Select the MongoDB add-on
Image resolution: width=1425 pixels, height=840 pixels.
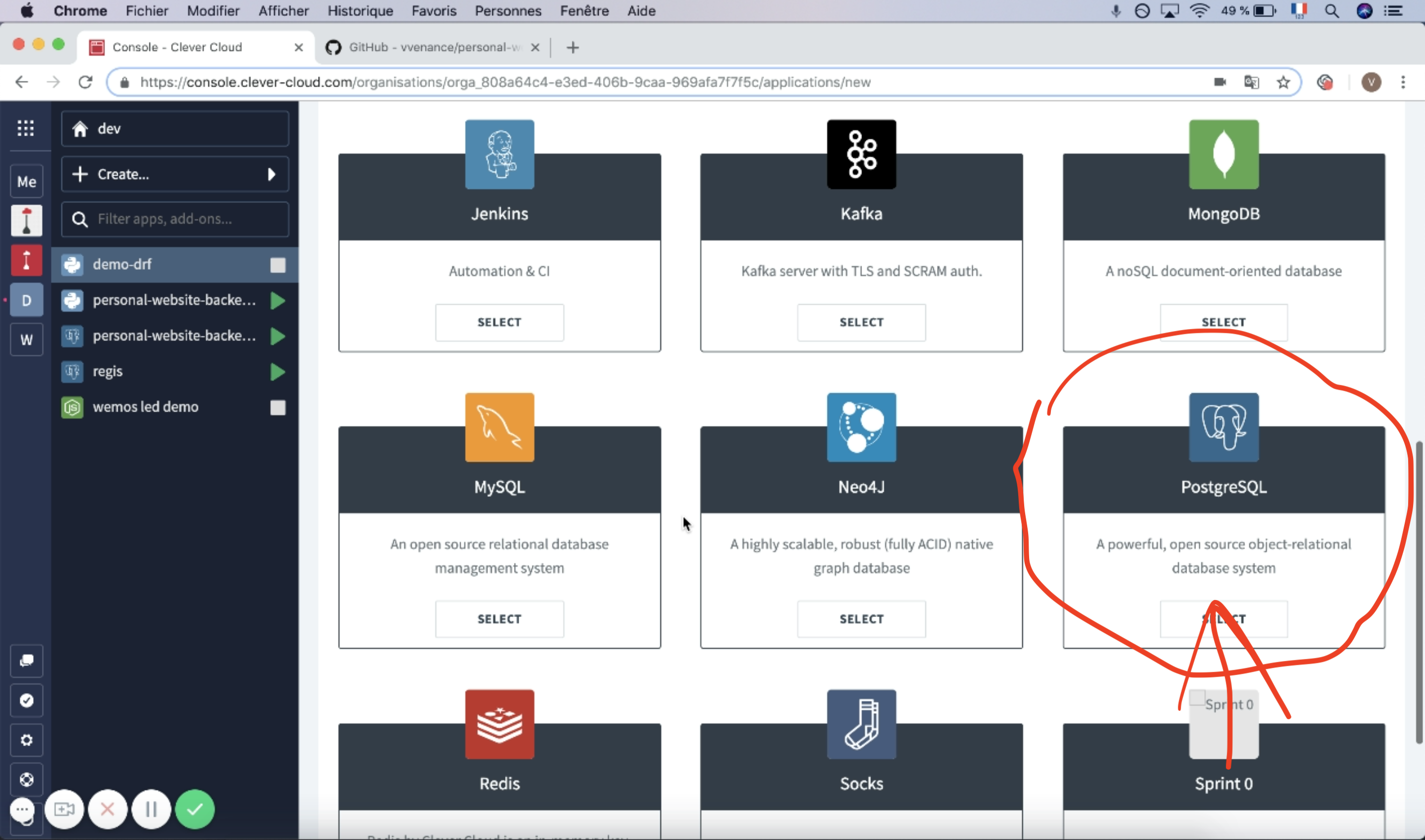pos(1224,322)
